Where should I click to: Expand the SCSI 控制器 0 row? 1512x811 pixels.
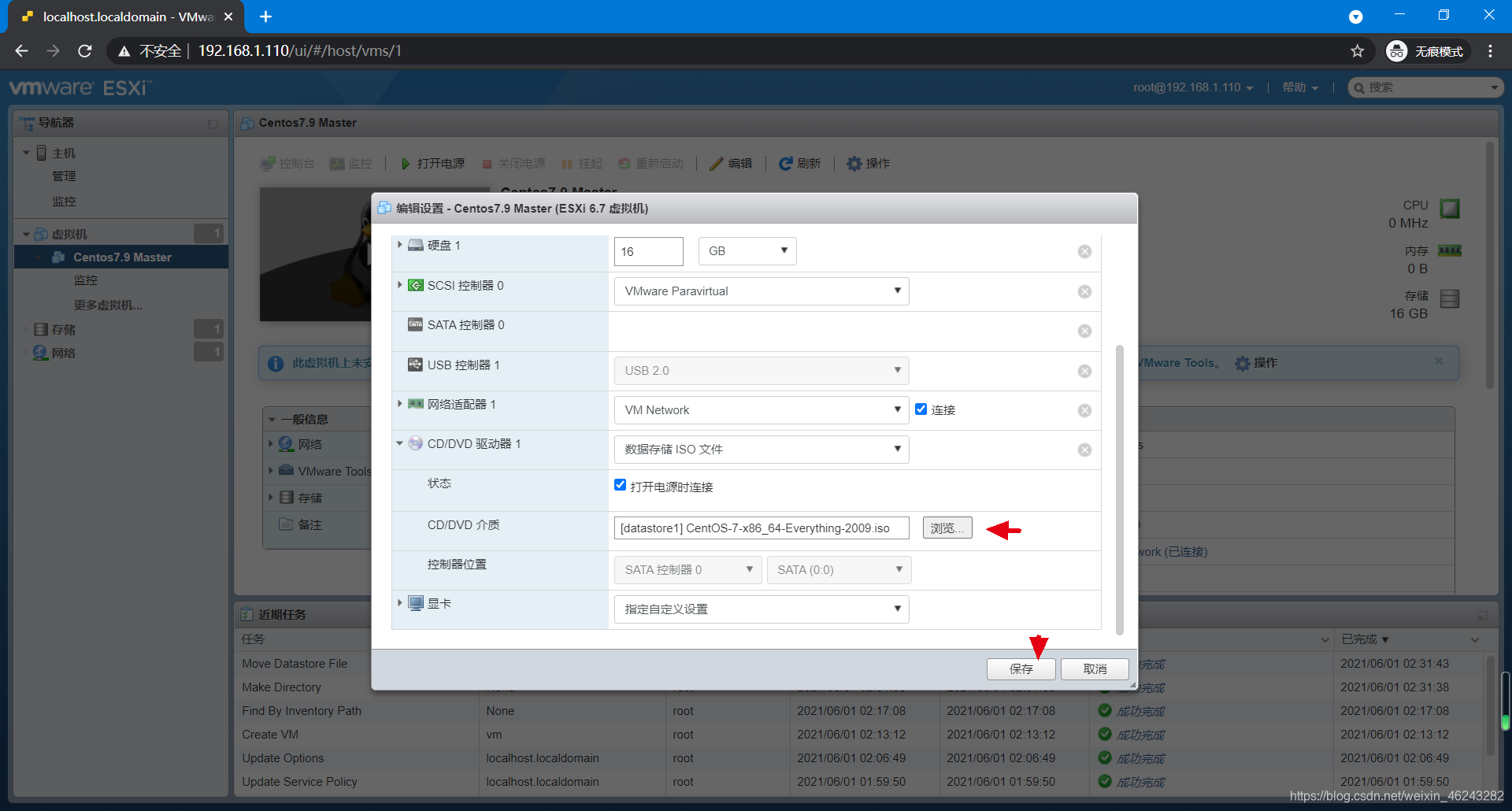tap(400, 284)
